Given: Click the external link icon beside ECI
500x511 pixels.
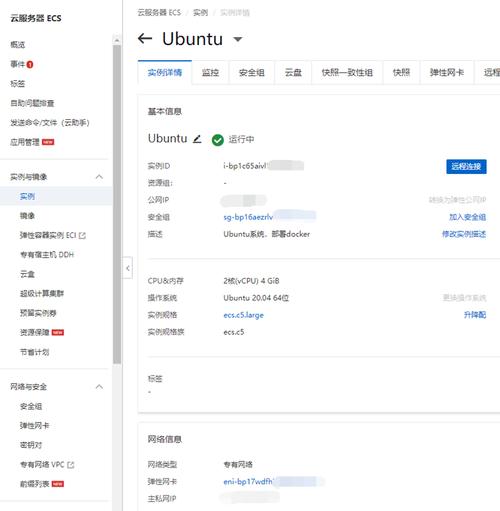Looking at the screenshot, I should (x=82, y=236).
